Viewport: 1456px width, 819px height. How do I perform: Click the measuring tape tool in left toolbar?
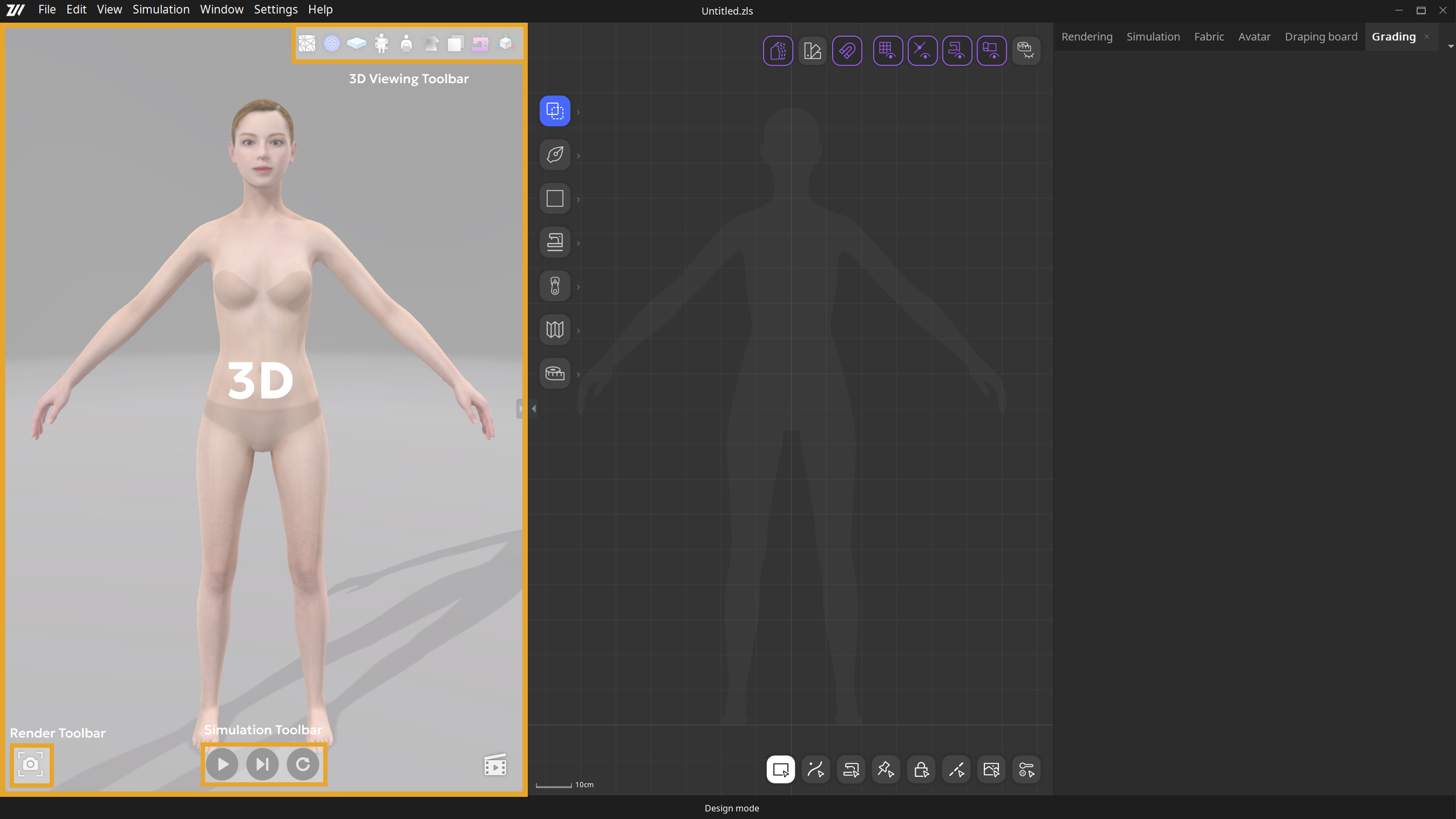click(554, 373)
